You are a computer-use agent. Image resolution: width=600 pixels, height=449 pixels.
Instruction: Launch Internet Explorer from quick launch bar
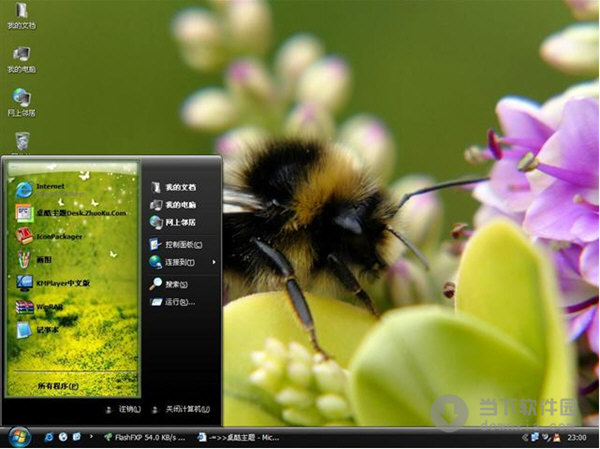[x=49, y=437]
